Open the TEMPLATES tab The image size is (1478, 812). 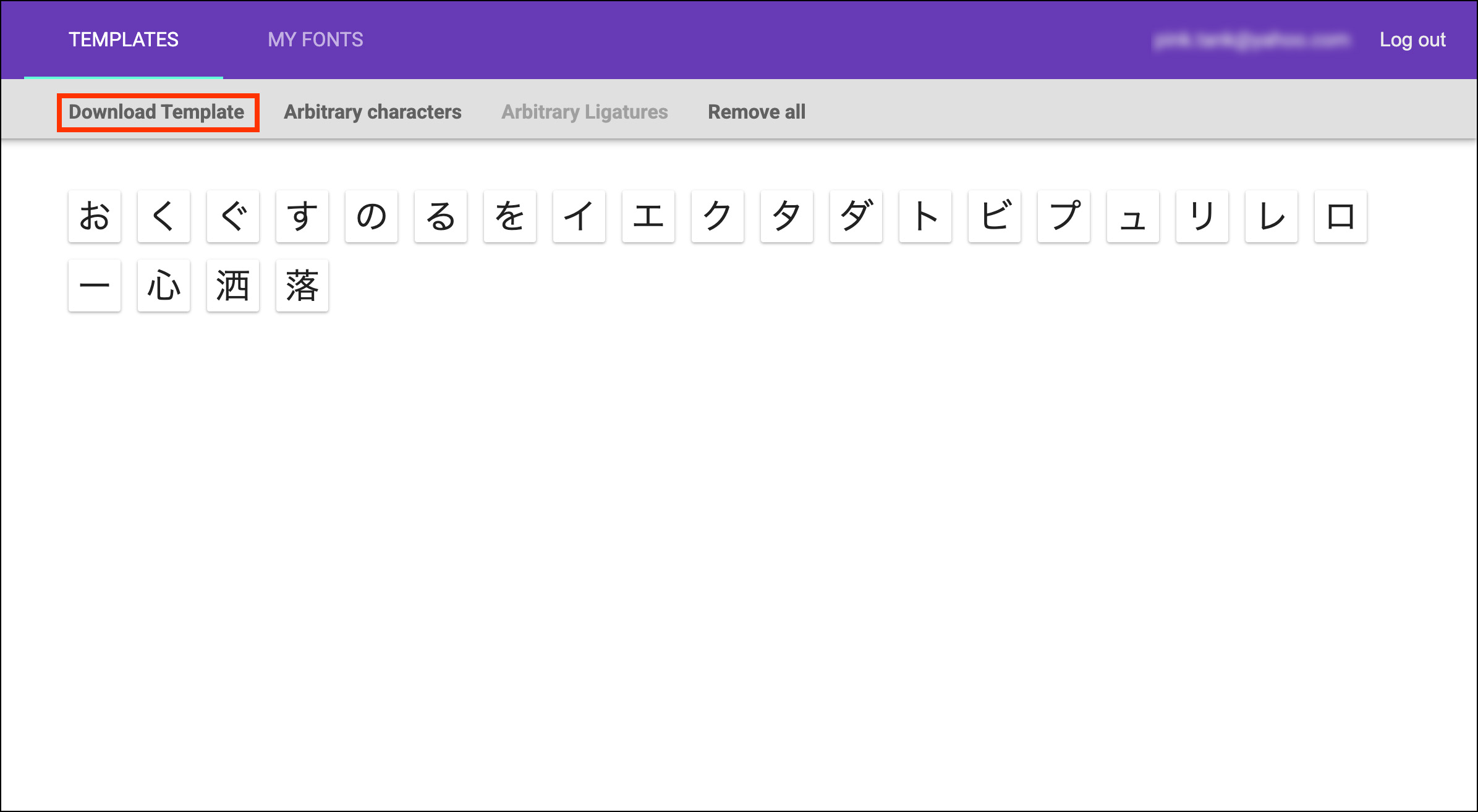(x=124, y=40)
